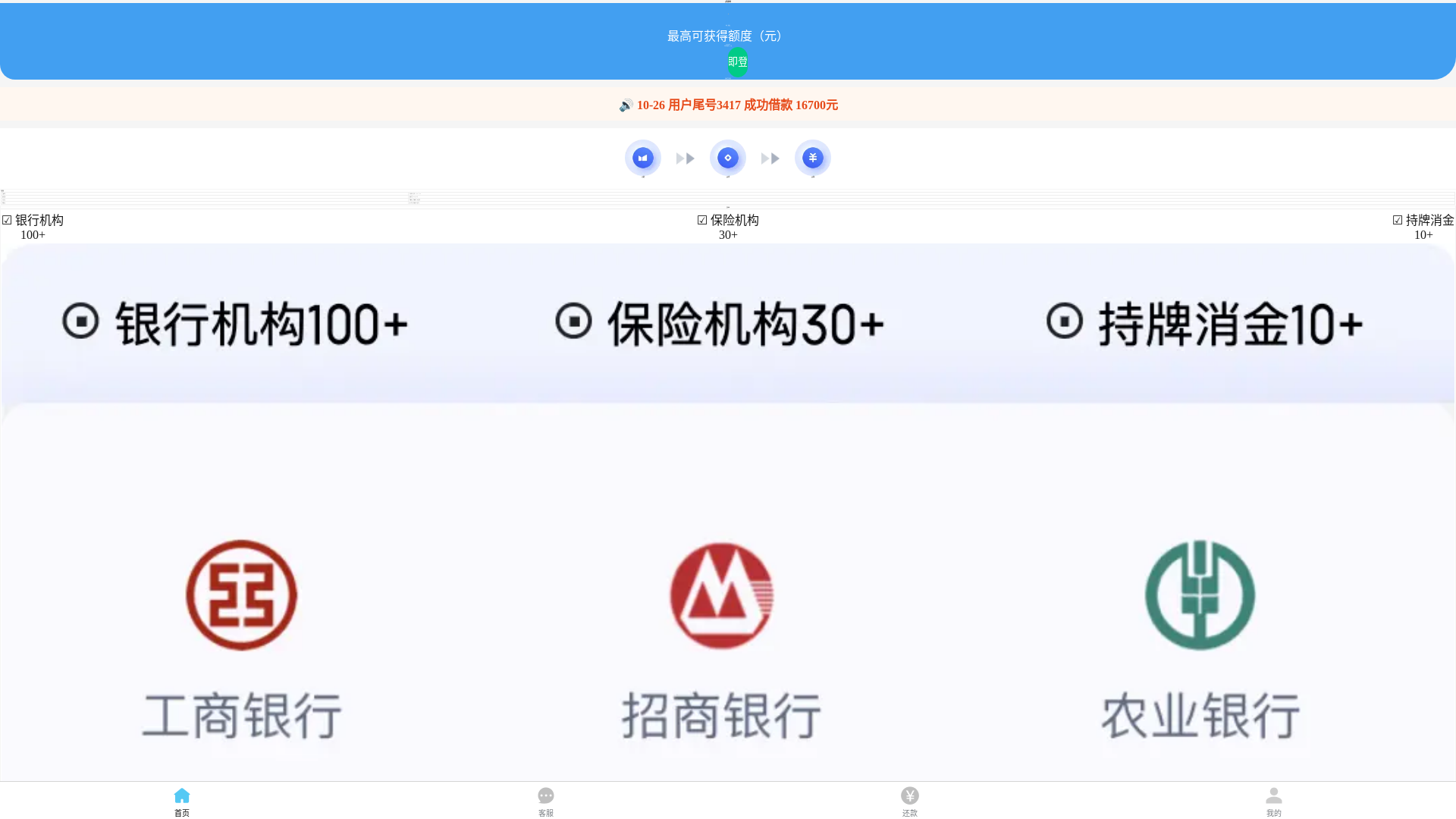
Task: Click the 招商银行 name text
Action: pyautogui.click(x=722, y=715)
